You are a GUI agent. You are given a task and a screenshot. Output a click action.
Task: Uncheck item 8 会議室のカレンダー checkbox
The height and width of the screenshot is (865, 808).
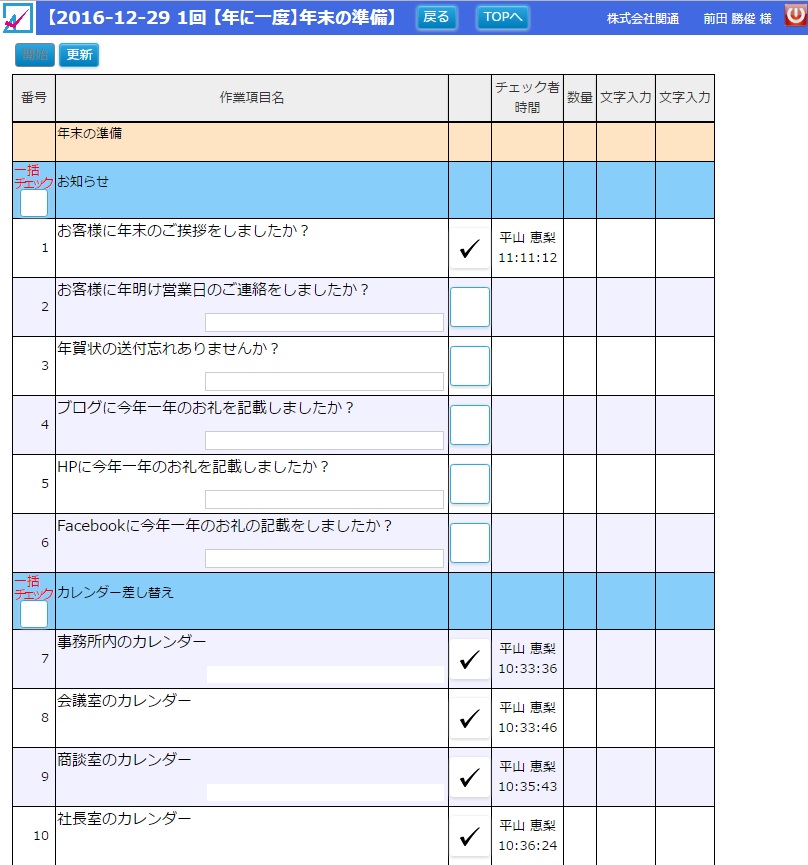(x=470, y=718)
